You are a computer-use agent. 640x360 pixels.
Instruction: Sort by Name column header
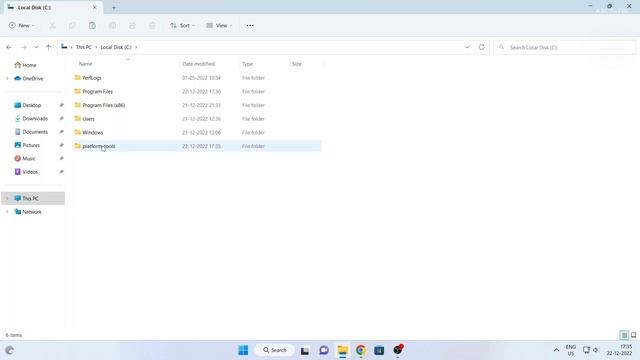pos(85,64)
